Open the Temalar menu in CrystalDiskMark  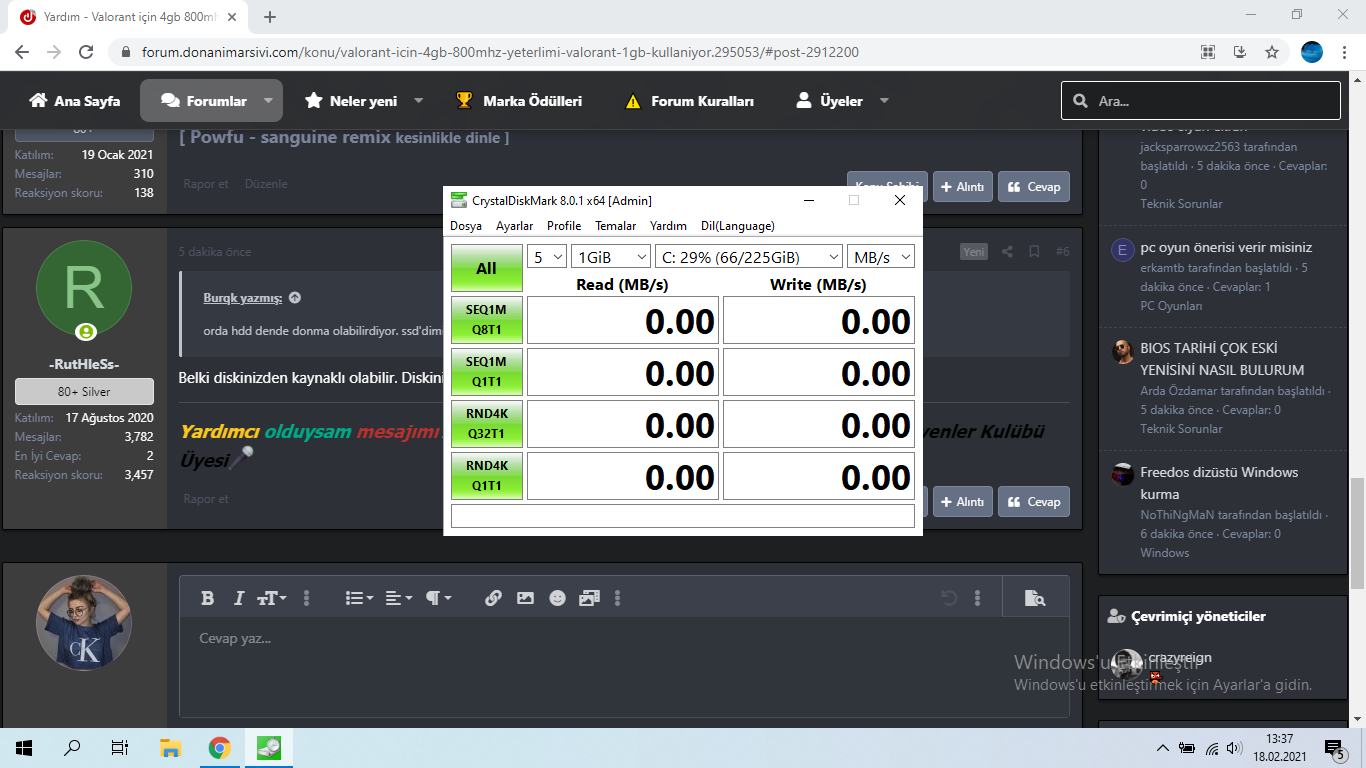pyautogui.click(x=616, y=226)
